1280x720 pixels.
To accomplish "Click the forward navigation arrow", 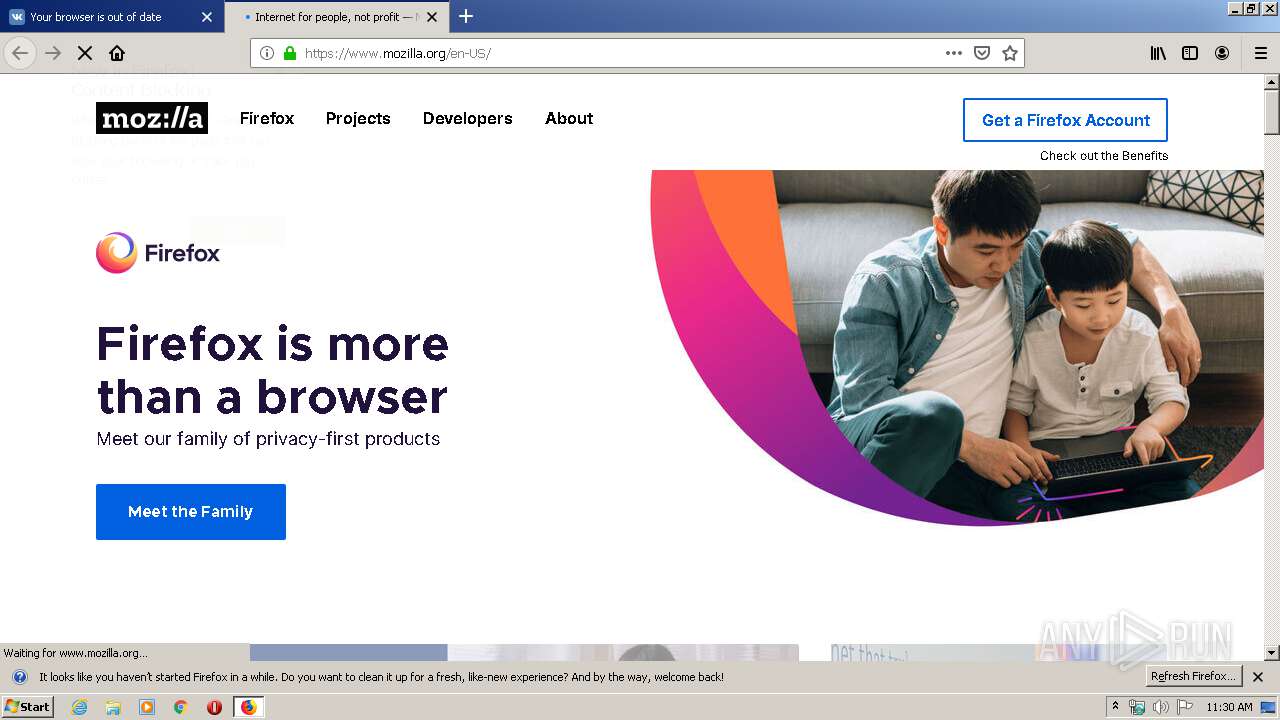I will (53, 53).
